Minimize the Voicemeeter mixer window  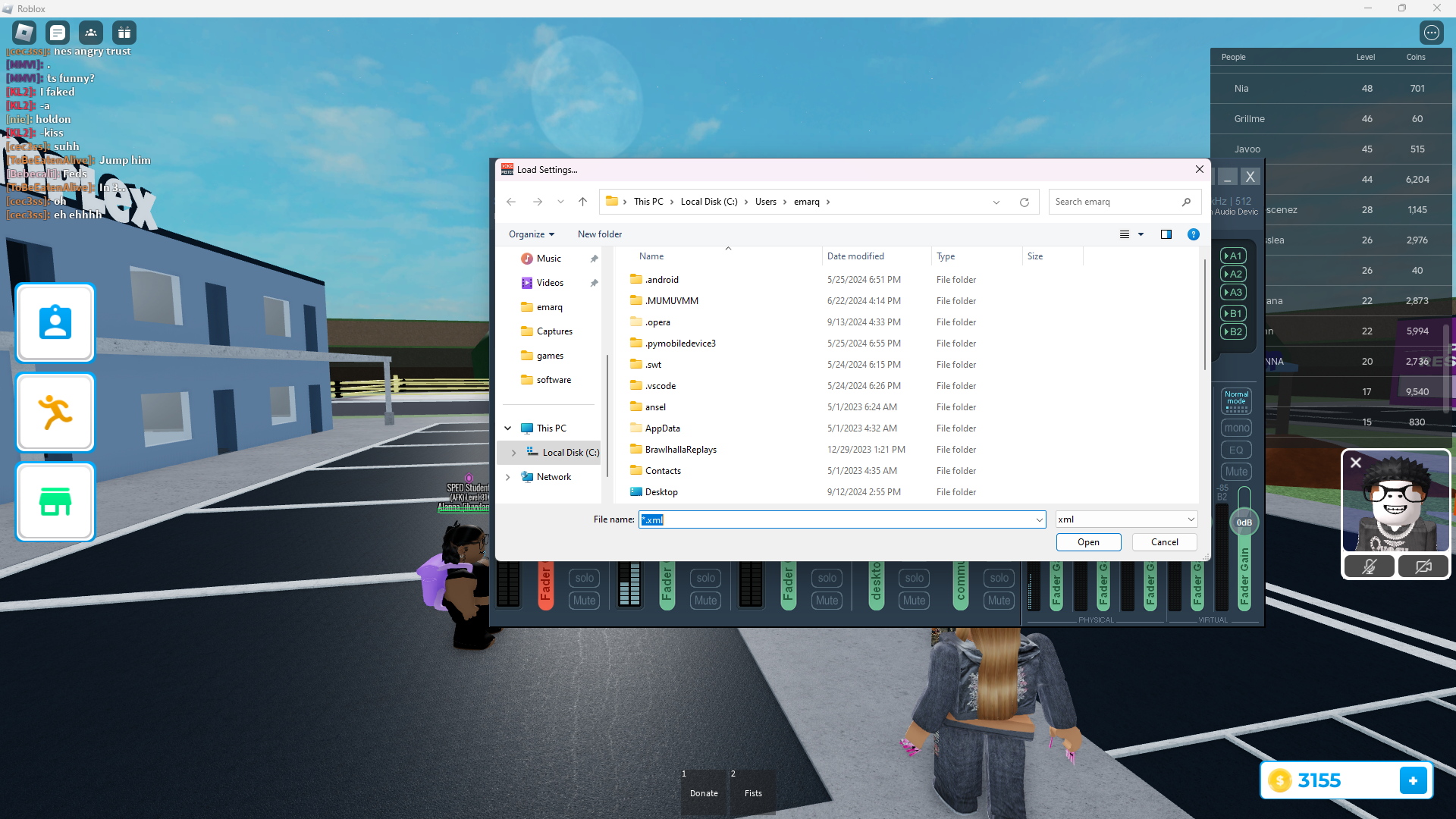coord(1228,177)
